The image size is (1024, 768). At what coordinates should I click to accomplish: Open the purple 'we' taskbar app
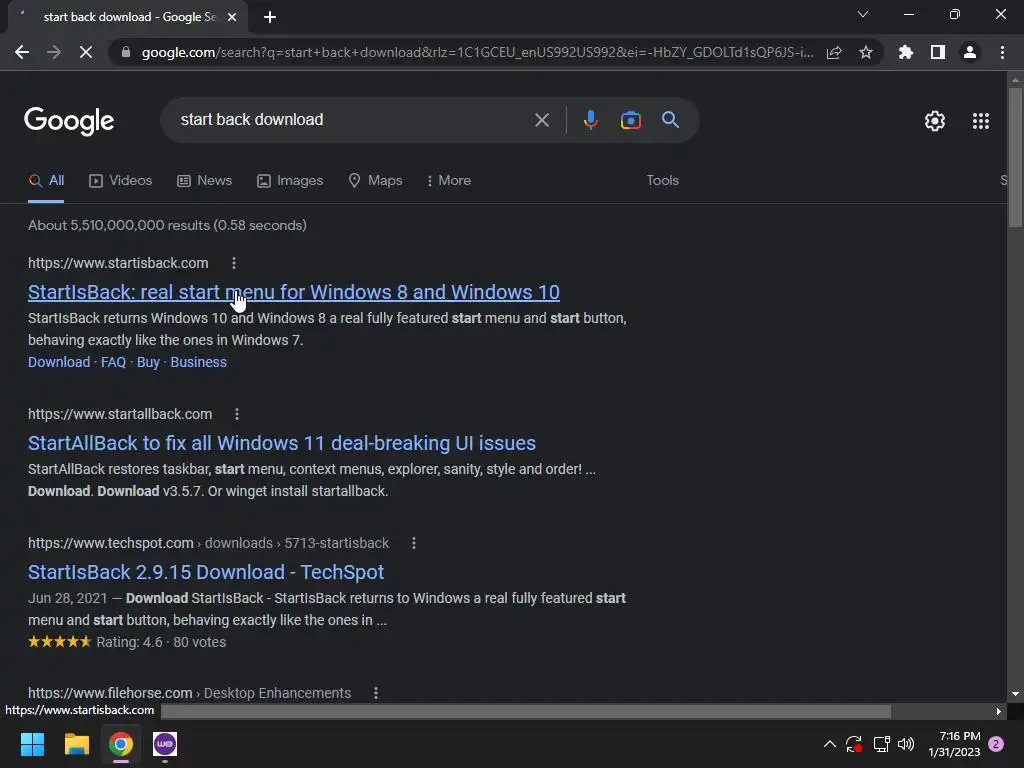(165, 744)
